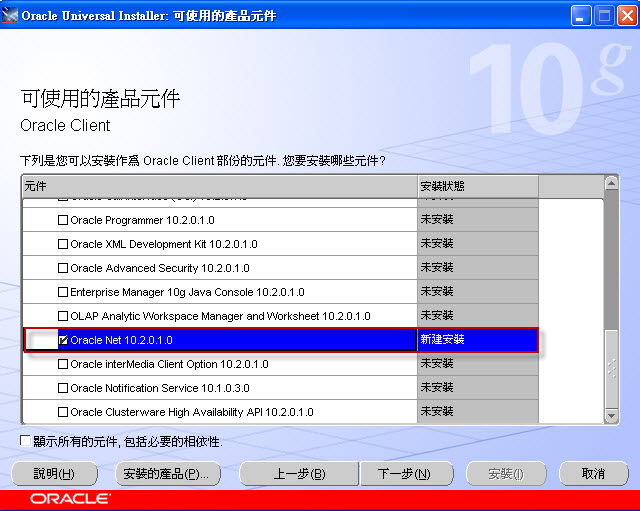
Task: Click 未安裝 status of interMedia Client Option
Action: (478, 364)
